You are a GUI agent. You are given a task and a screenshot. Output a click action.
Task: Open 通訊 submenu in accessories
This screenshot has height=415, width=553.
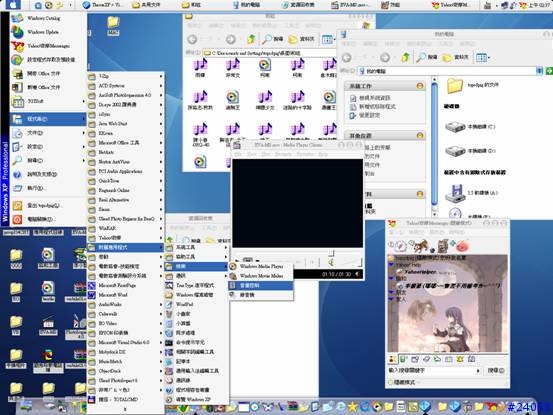point(196,275)
